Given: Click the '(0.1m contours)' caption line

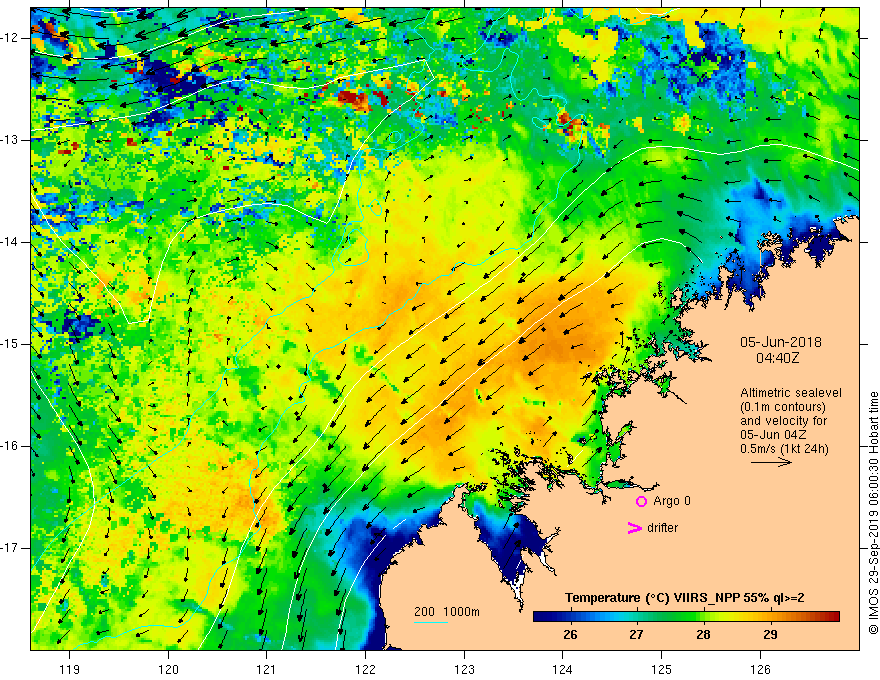Looking at the screenshot, I should tap(783, 407).
